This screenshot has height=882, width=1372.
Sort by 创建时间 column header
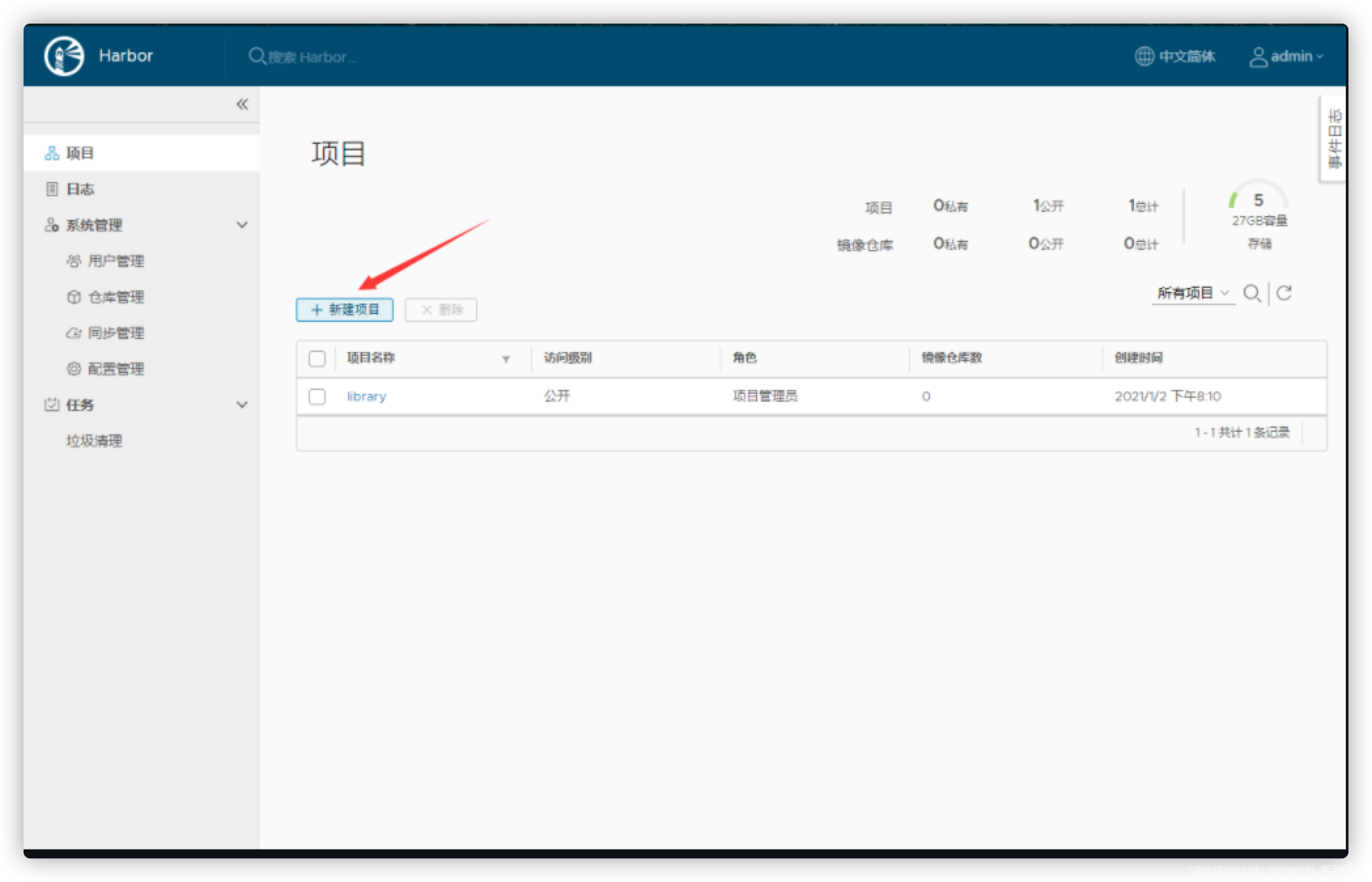point(1139,358)
